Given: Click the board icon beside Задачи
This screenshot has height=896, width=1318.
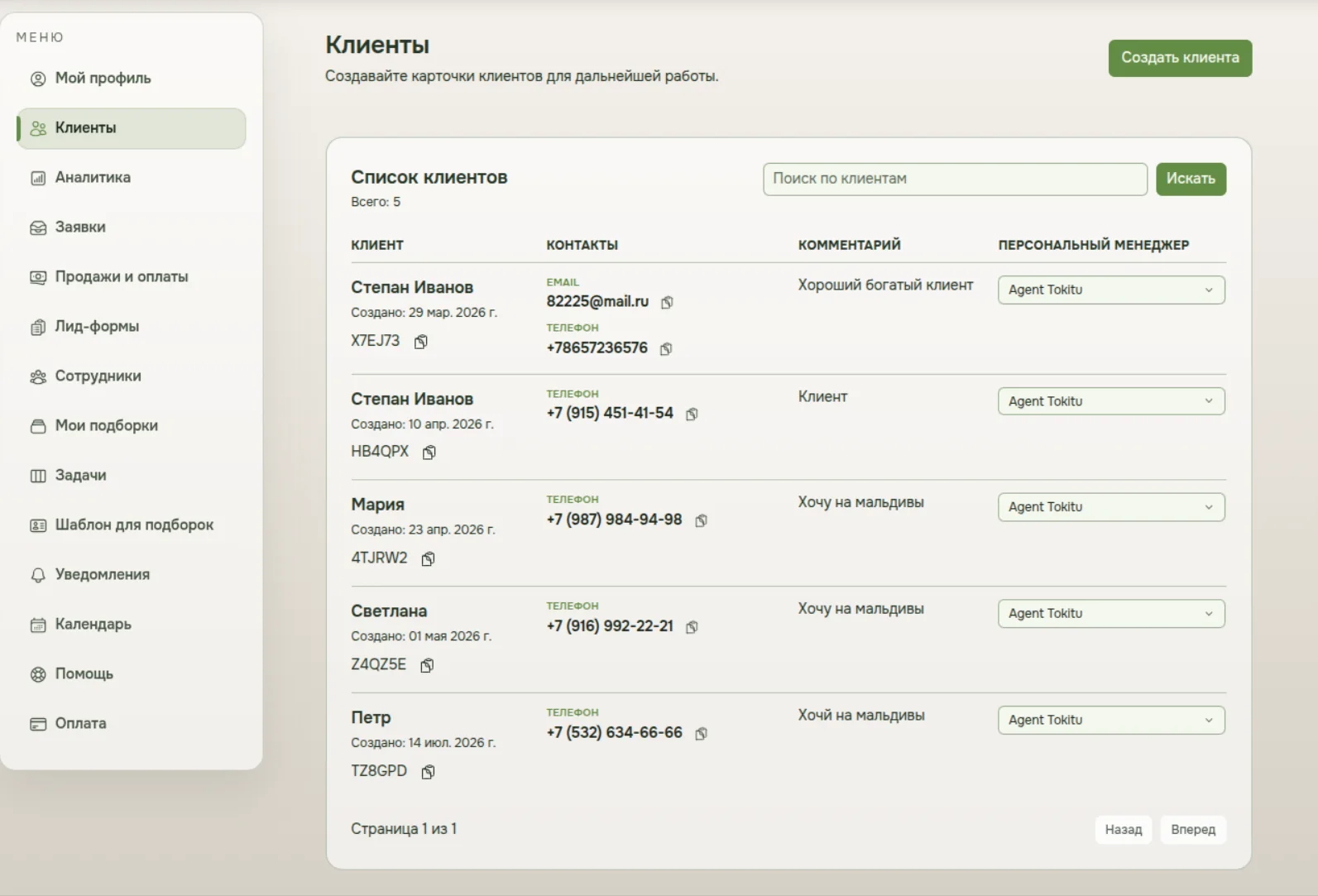Looking at the screenshot, I should (38, 476).
